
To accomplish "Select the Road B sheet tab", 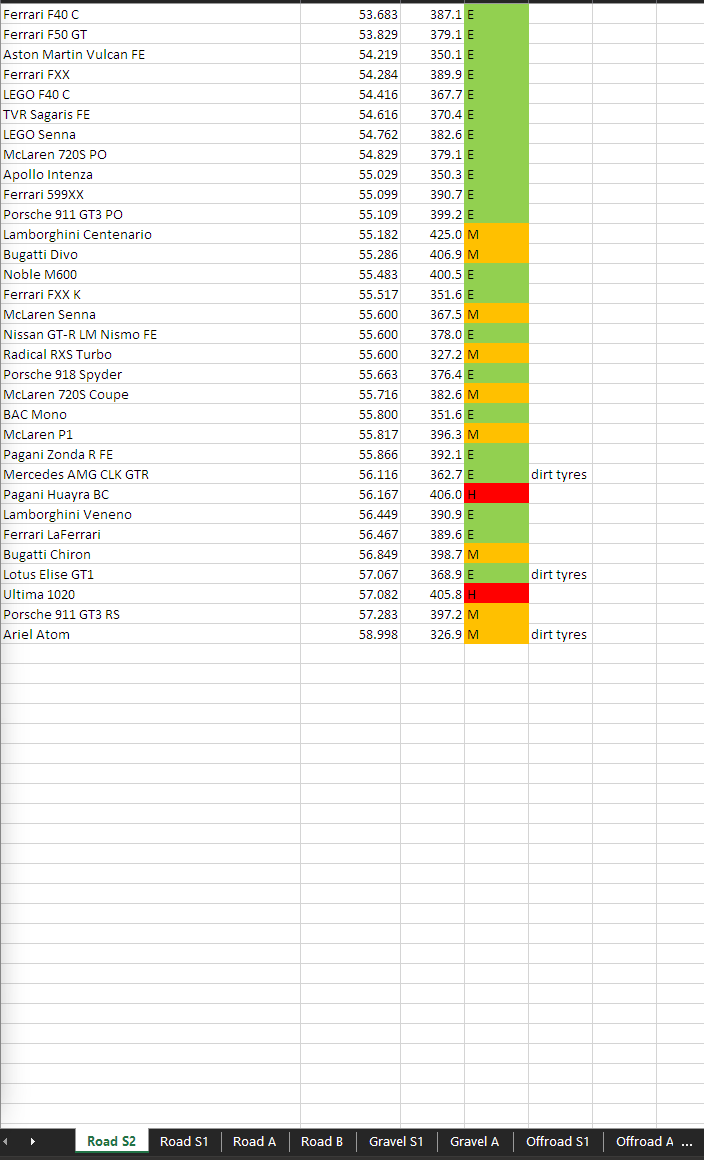I will tap(322, 1141).
